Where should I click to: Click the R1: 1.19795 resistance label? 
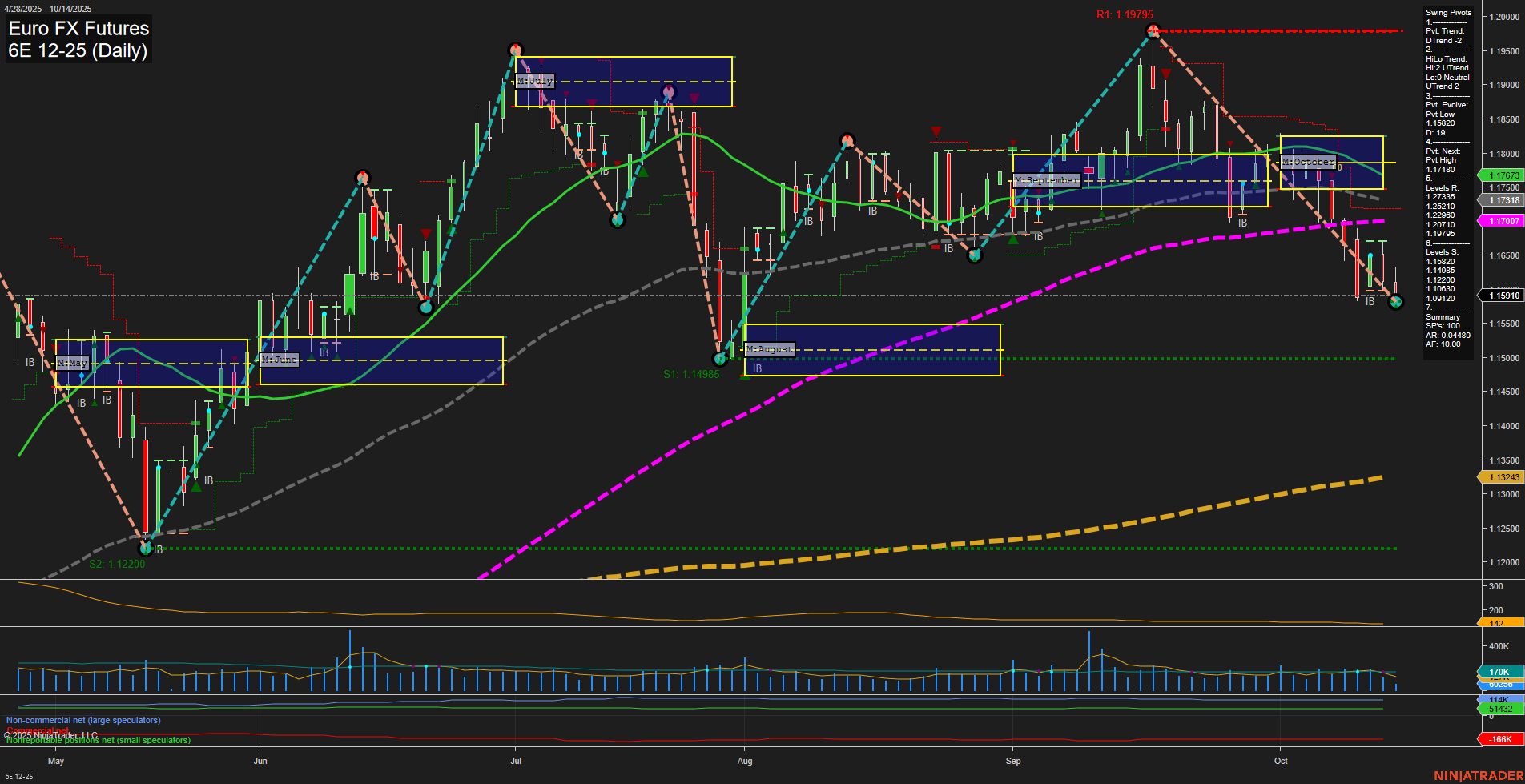(x=1126, y=14)
